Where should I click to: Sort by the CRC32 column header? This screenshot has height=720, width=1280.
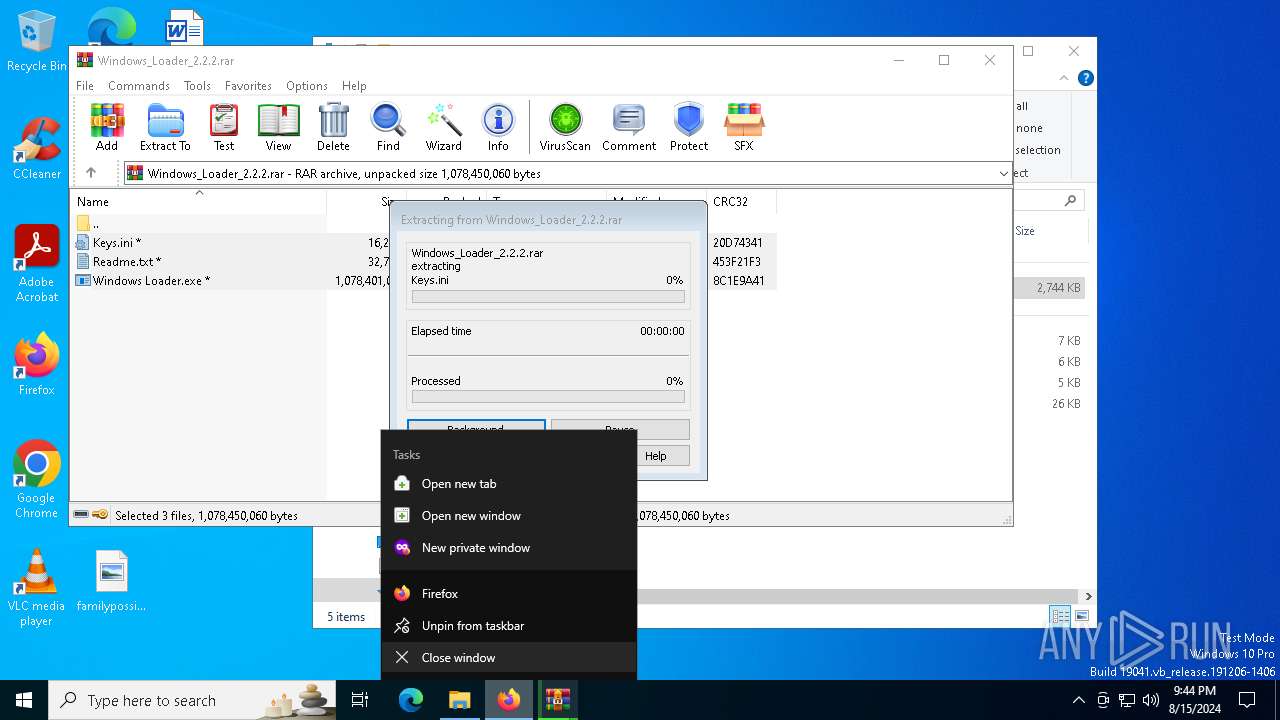[740, 201]
